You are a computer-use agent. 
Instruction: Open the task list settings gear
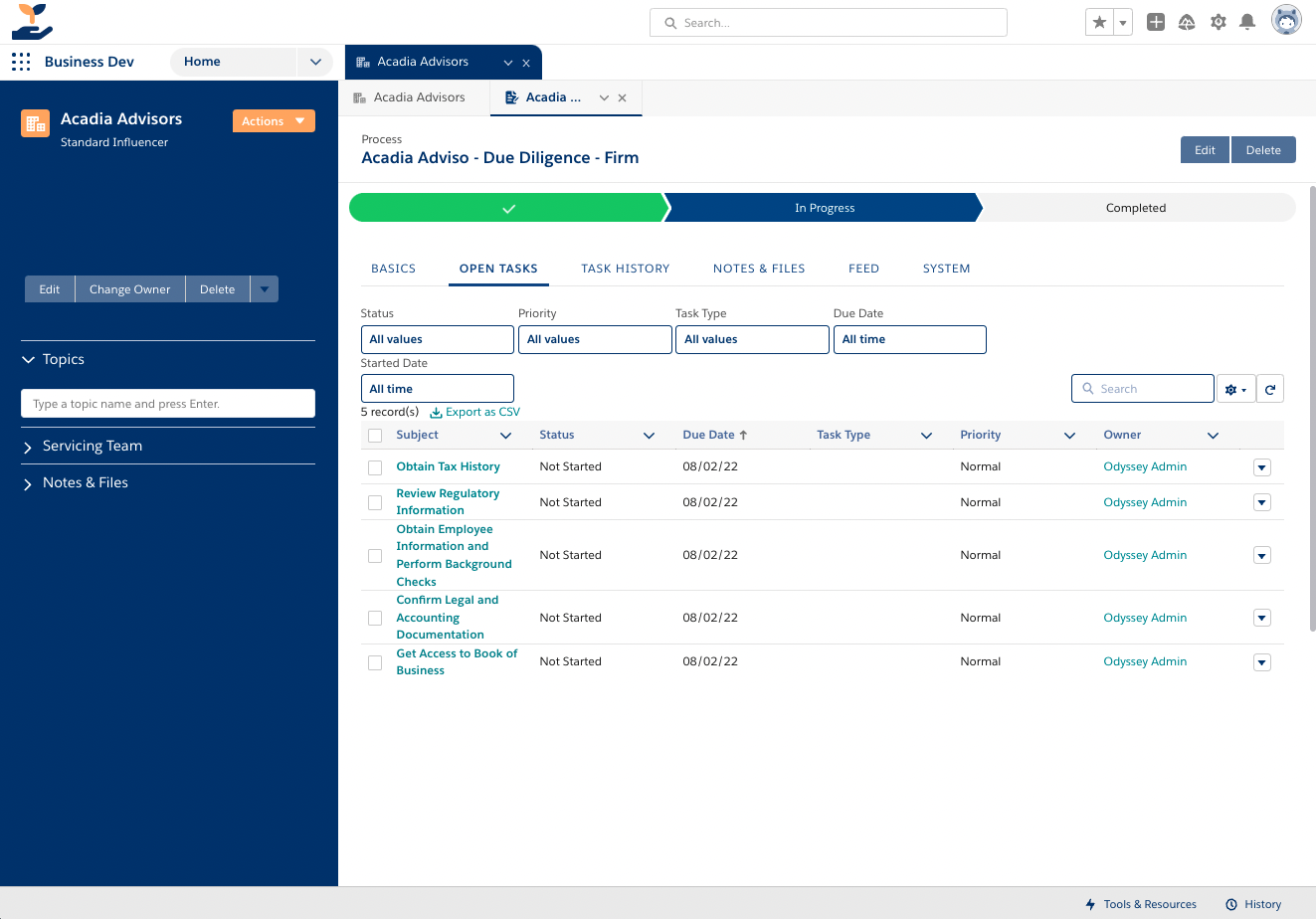pyautogui.click(x=1235, y=389)
